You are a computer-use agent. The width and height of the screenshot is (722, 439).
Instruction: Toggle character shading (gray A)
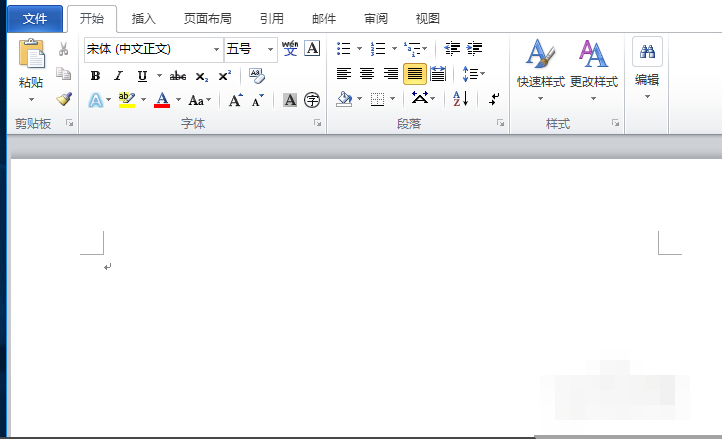tap(290, 100)
